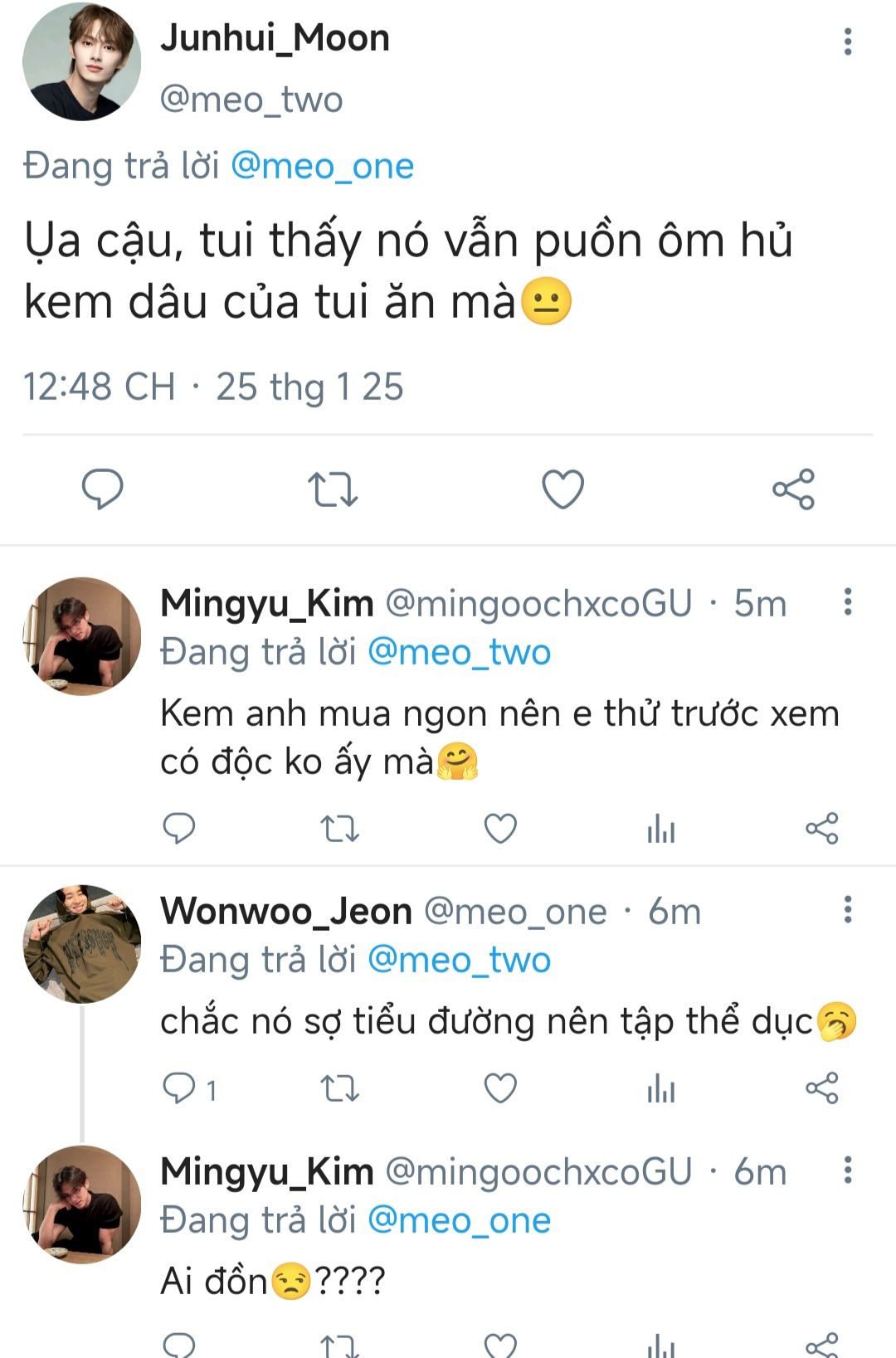
Task: Open more options on Mingyu_Kim's 'Ai đồn' reply
Action: 848,1171
